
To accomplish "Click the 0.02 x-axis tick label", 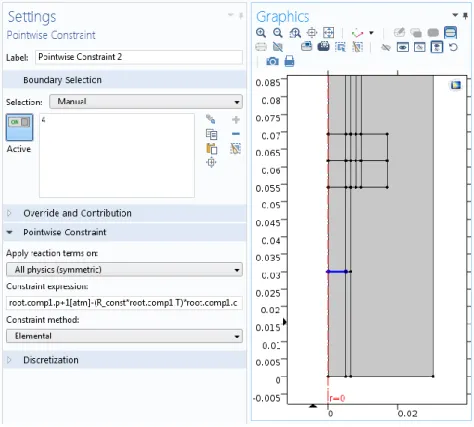I will pos(408,414).
